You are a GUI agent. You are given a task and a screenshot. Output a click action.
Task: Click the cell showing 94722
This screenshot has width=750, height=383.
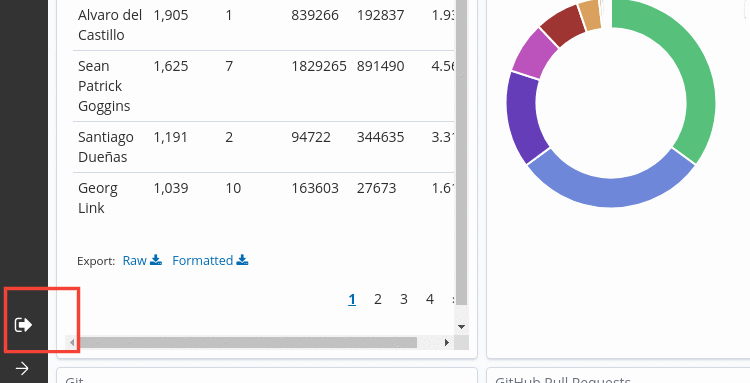[x=311, y=137]
